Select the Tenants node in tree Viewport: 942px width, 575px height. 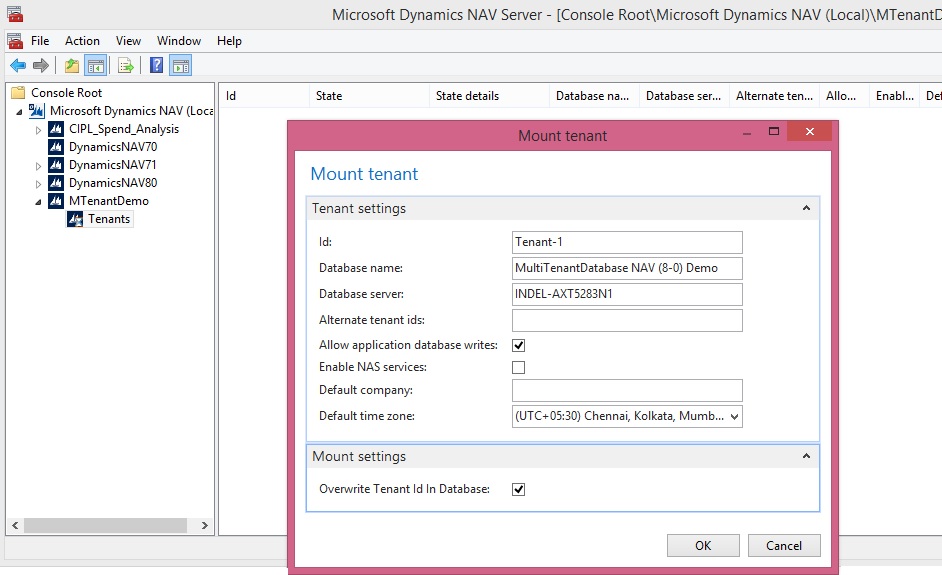(108, 219)
